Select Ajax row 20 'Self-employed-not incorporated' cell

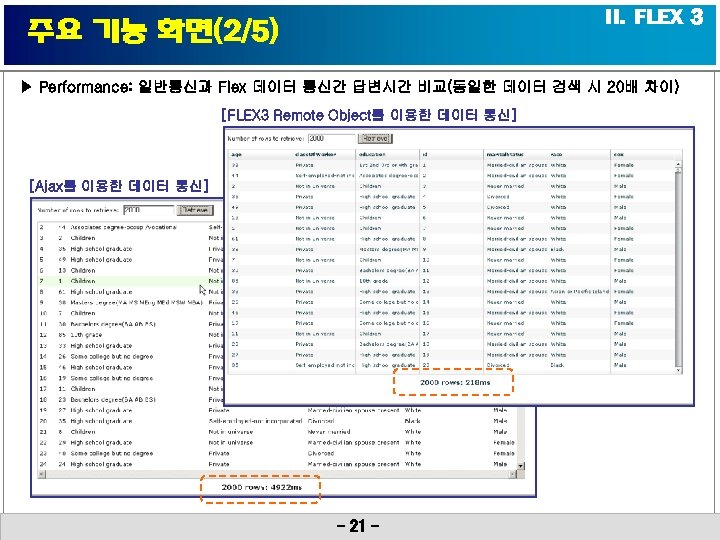255,421
